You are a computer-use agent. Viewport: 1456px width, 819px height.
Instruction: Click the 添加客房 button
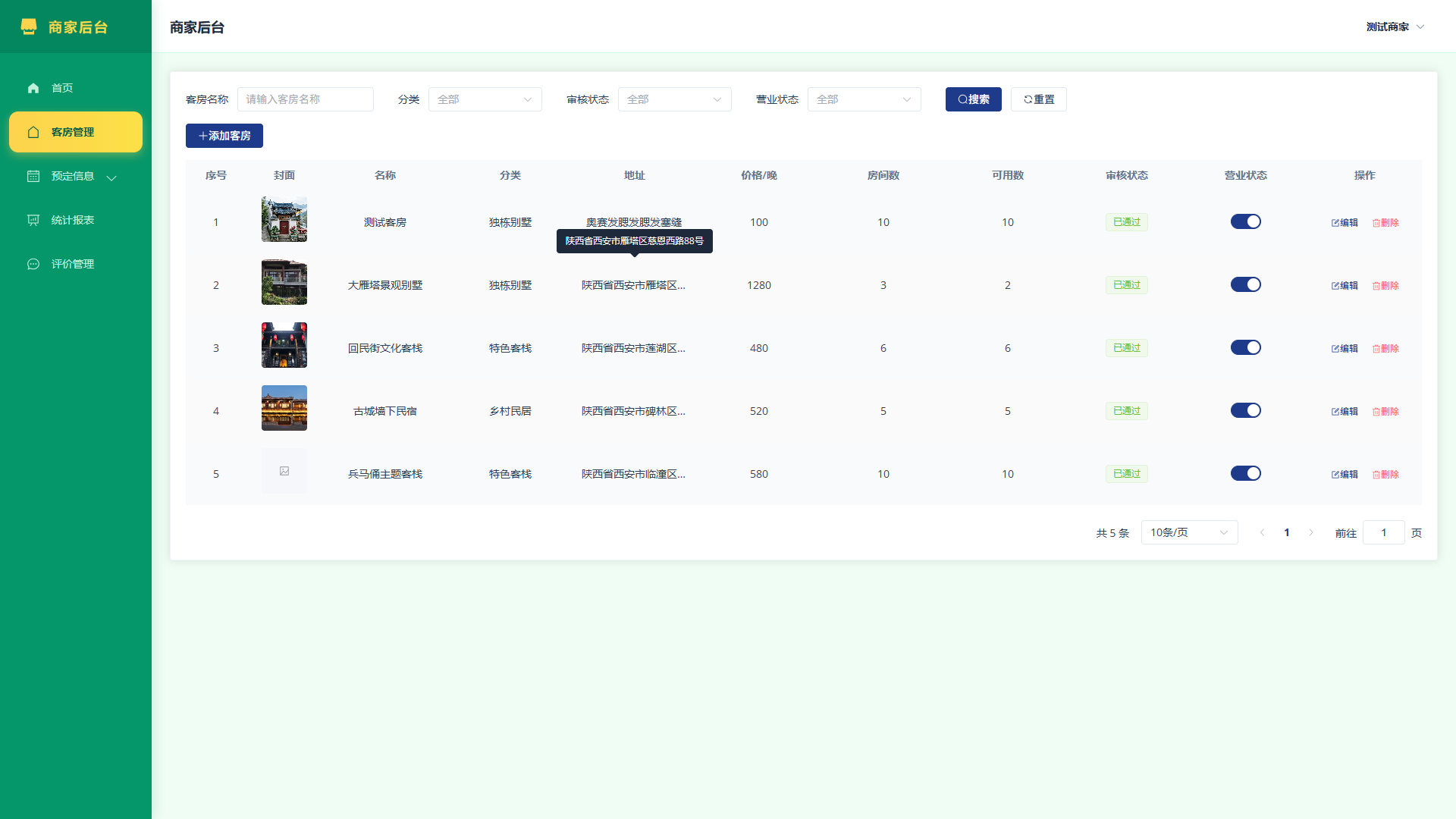(224, 136)
